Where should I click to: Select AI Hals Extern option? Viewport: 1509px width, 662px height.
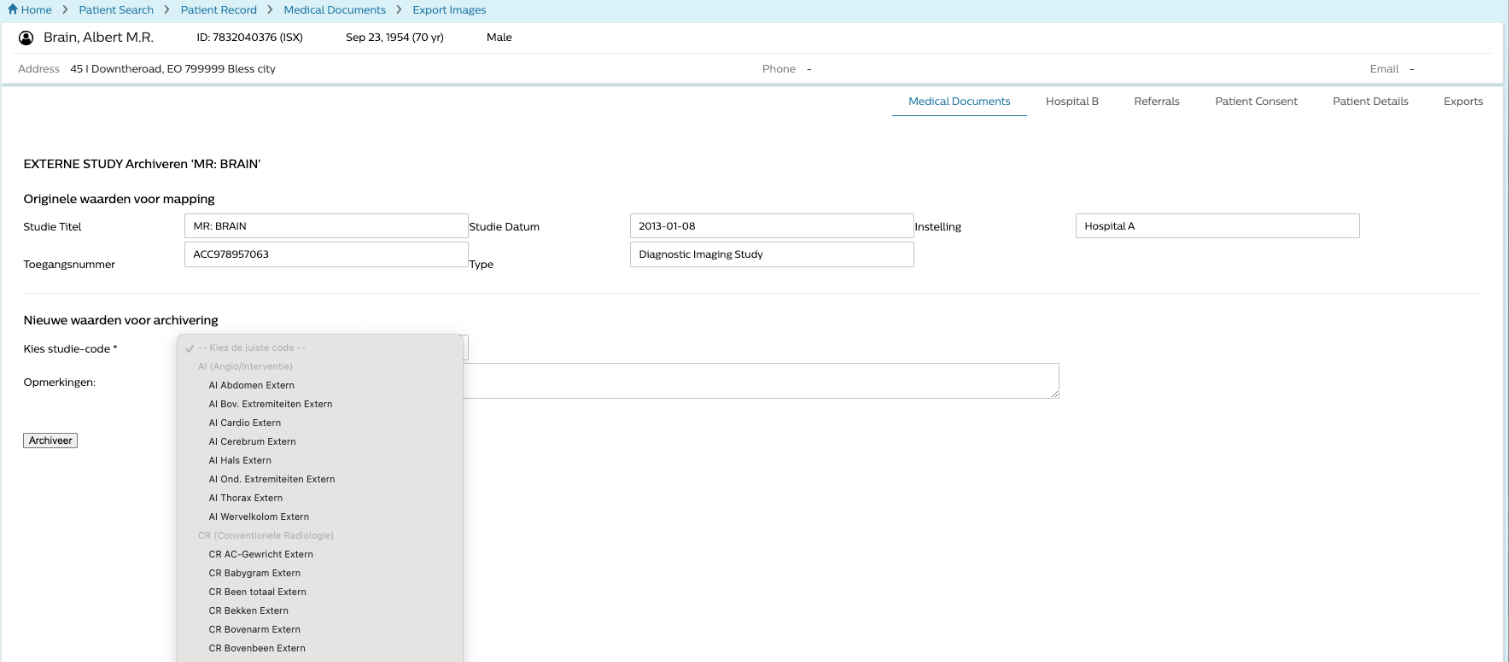click(x=320, y=460)
